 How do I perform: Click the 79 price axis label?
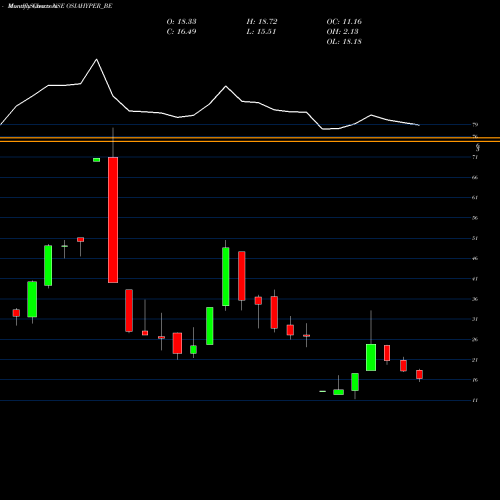tap(475, 125)
